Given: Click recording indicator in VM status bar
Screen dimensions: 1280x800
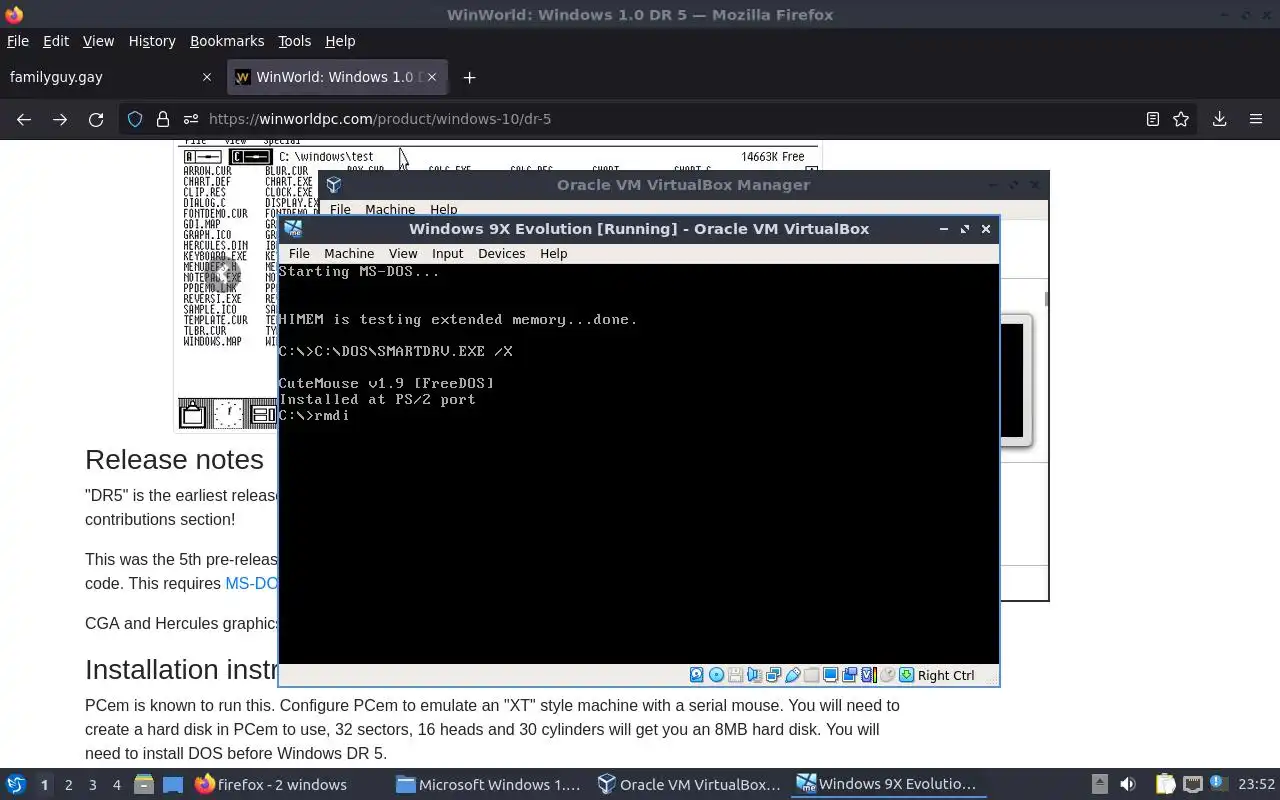Looking at the screenshot, I should tap(849, 675).
